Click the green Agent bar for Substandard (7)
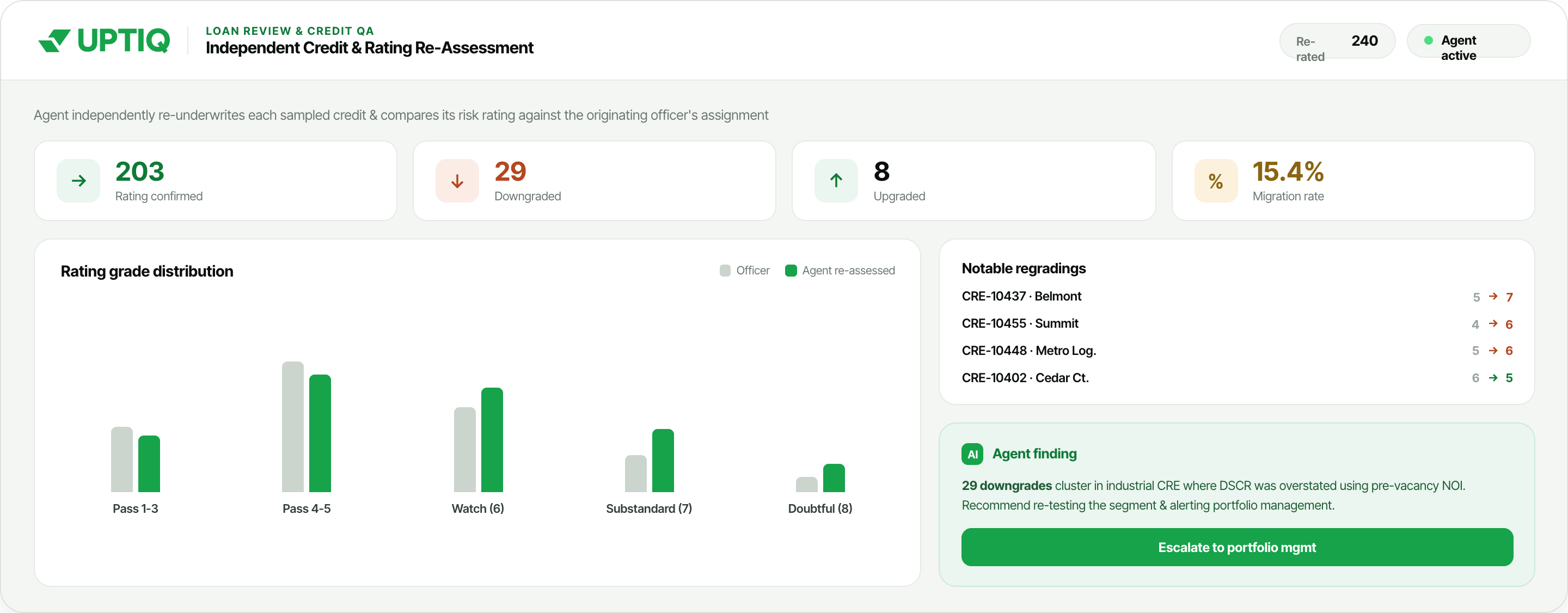1568x613 pixels. [663, 461]
